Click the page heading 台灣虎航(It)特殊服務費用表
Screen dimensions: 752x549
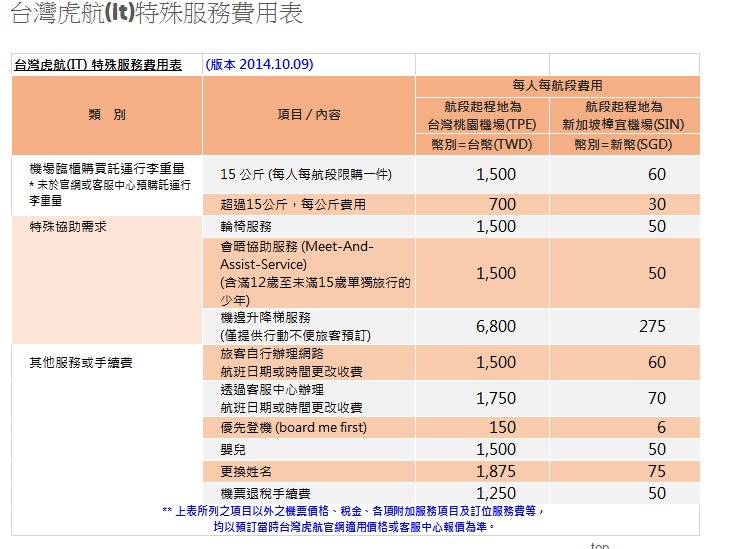156,13
